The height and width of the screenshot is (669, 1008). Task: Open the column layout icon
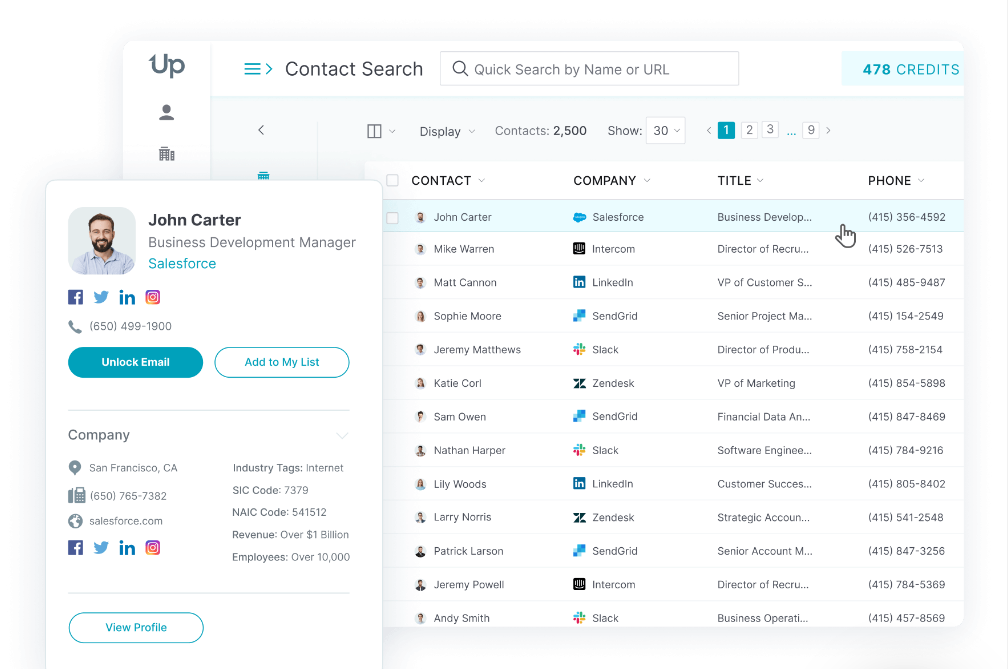[374, 131]
